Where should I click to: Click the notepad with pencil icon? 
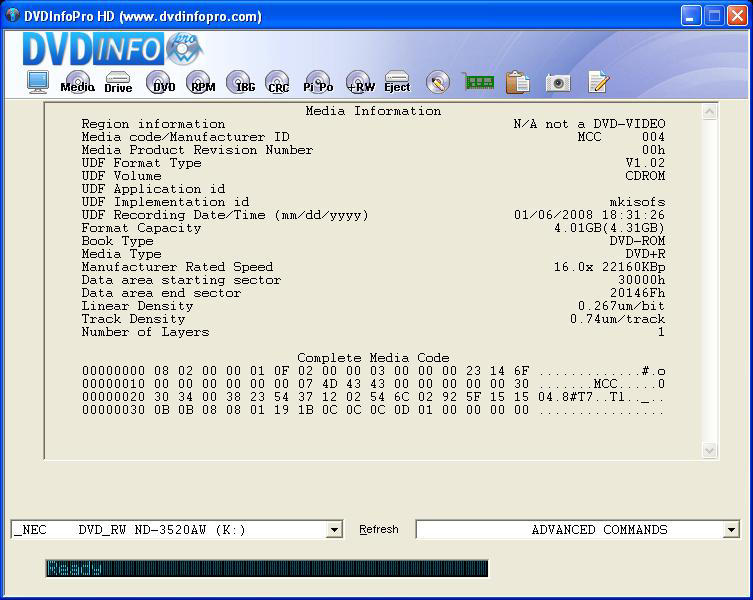pos(598,82)
